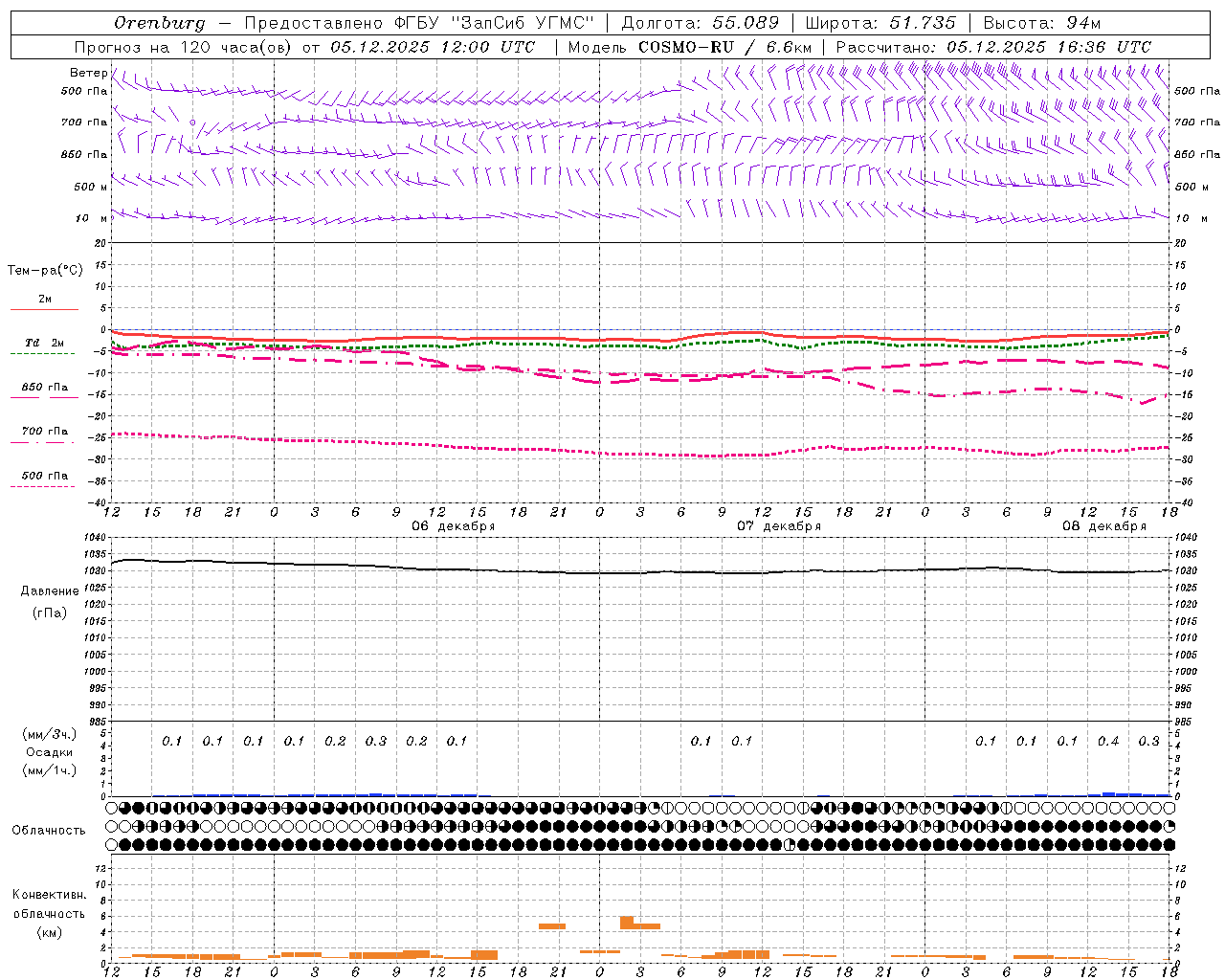Click the Orenburg station title
This screenshot has width=1225, height=980.
[158, 23]
